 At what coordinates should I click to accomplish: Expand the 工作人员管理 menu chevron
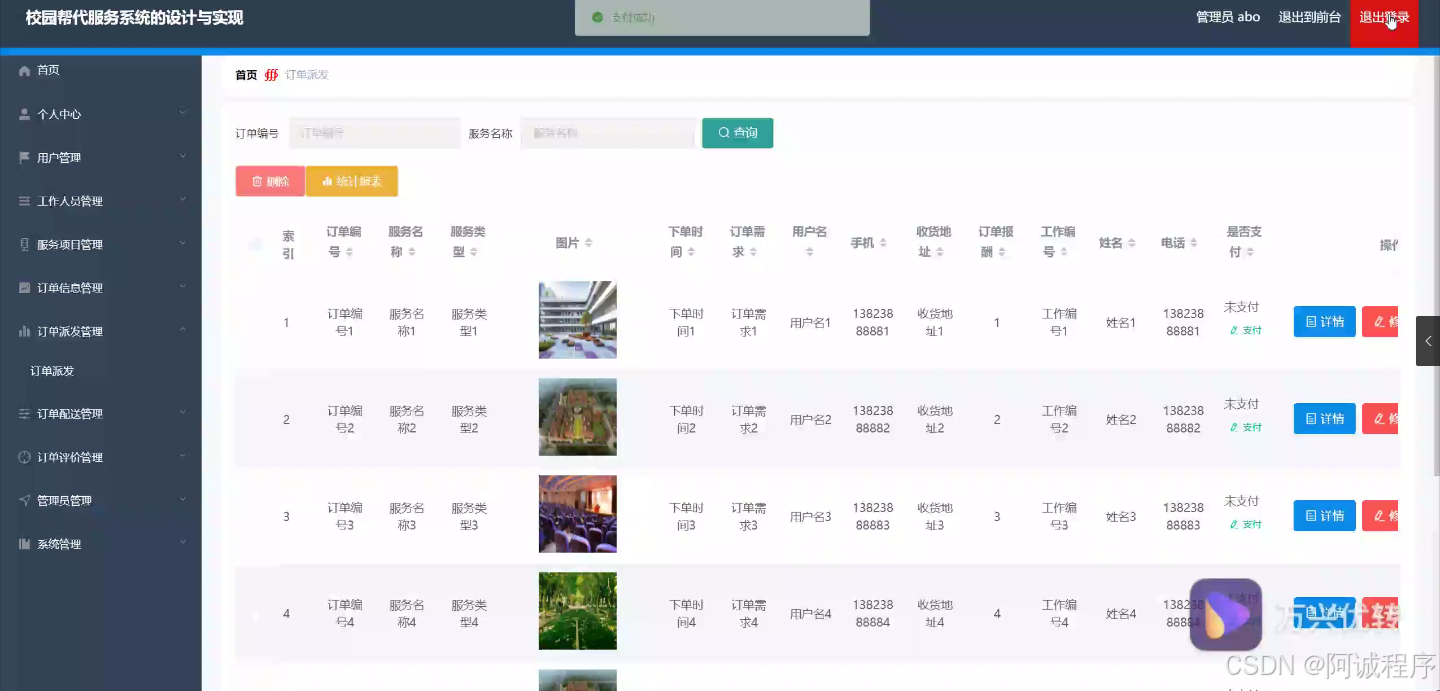(183, 200)
